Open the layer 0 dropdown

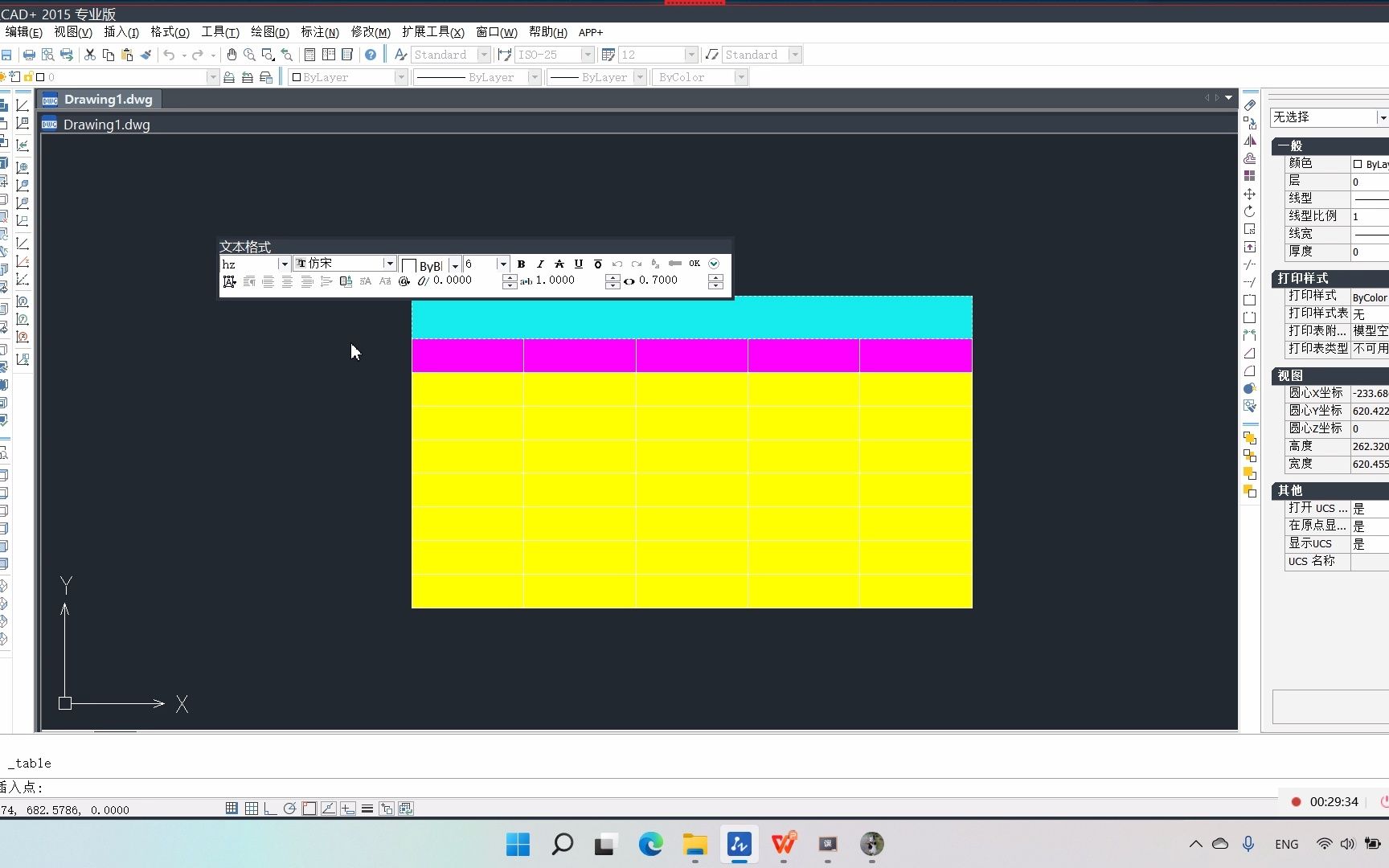[x=212, y=77]
